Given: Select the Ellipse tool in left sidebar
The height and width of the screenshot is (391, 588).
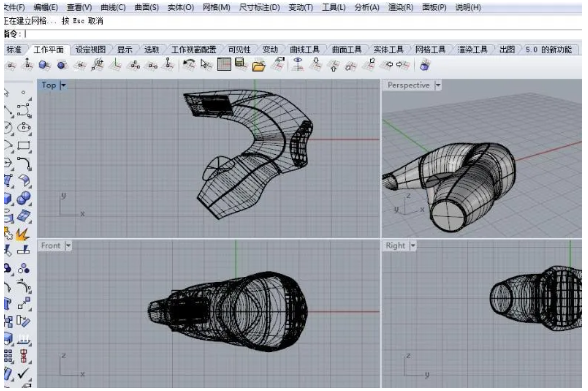Looking at the screenshot, I should [x=24, y=127].
